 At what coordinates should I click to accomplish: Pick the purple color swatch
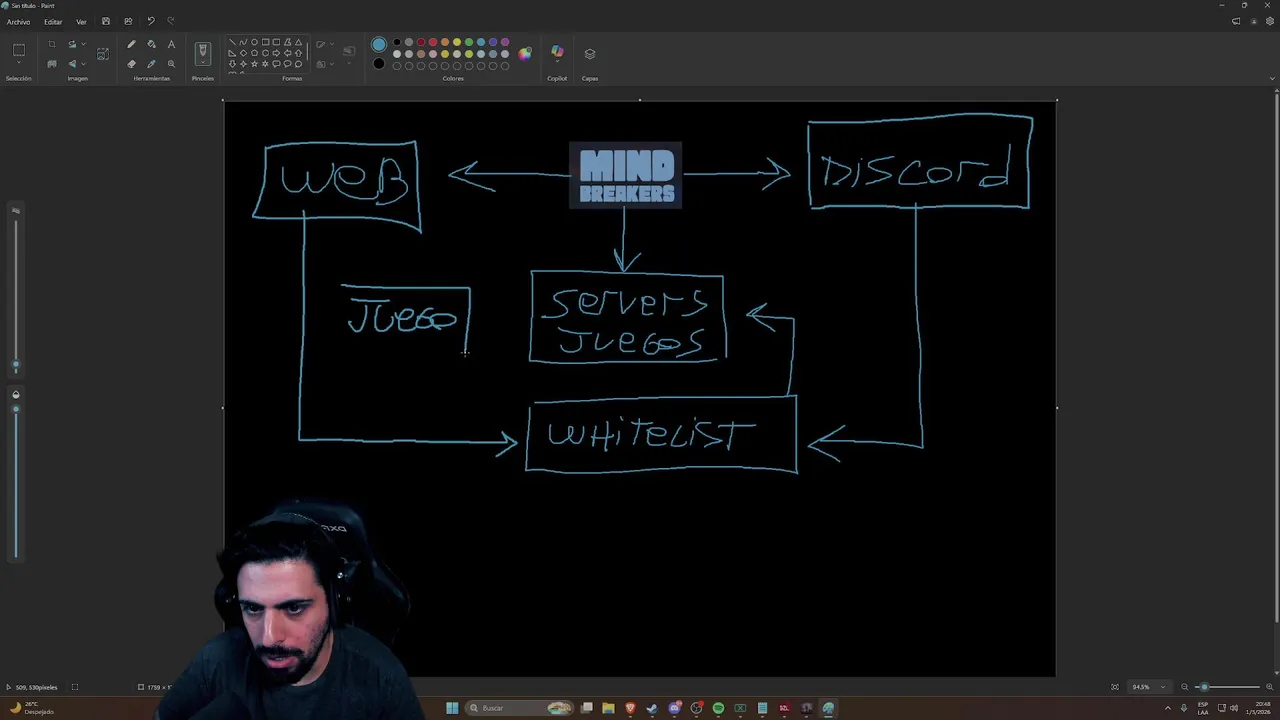tap(505, 42)
